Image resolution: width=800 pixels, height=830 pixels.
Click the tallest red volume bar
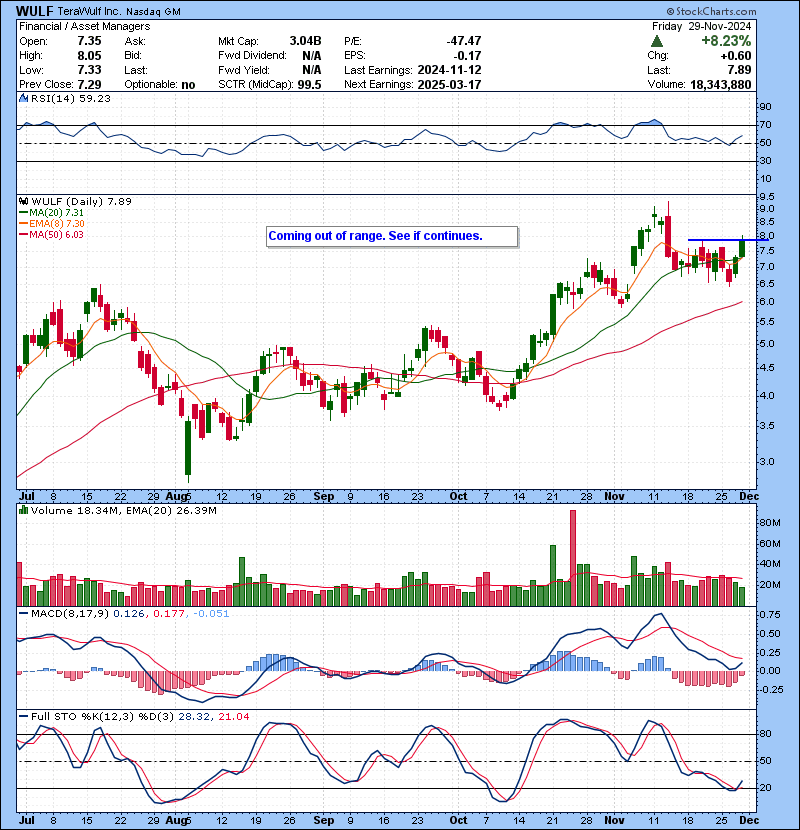[573, 558]
